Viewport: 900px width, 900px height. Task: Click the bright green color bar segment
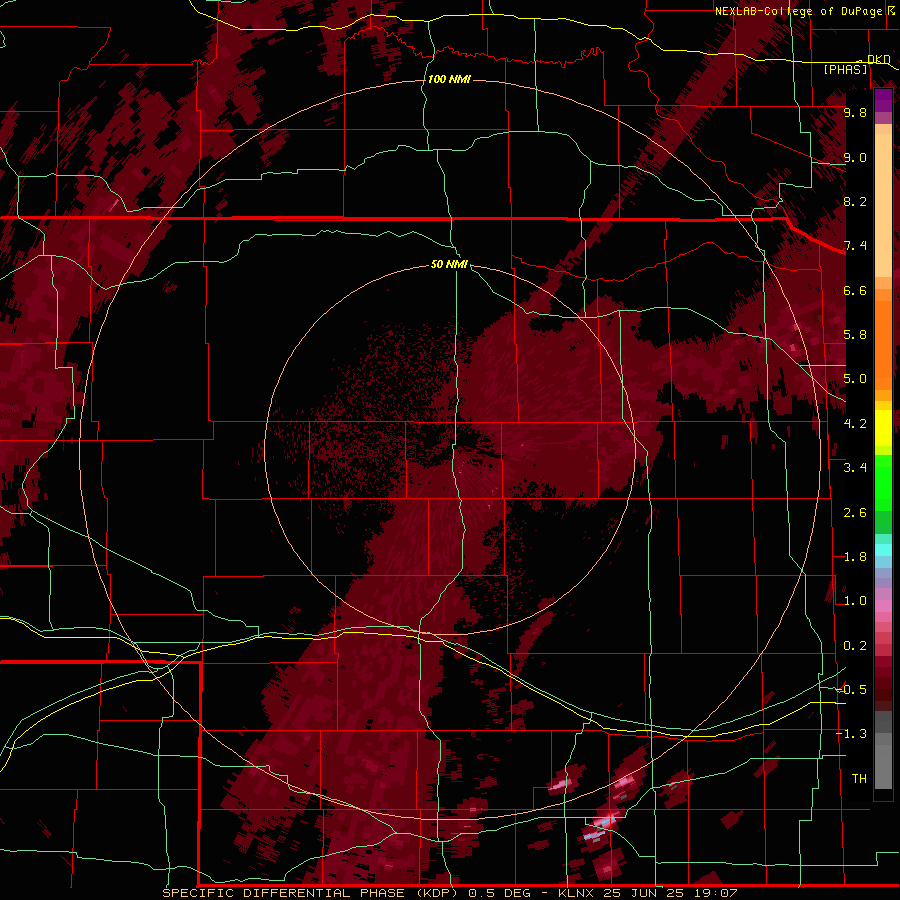pyautogui.click(x=883, y=481)
